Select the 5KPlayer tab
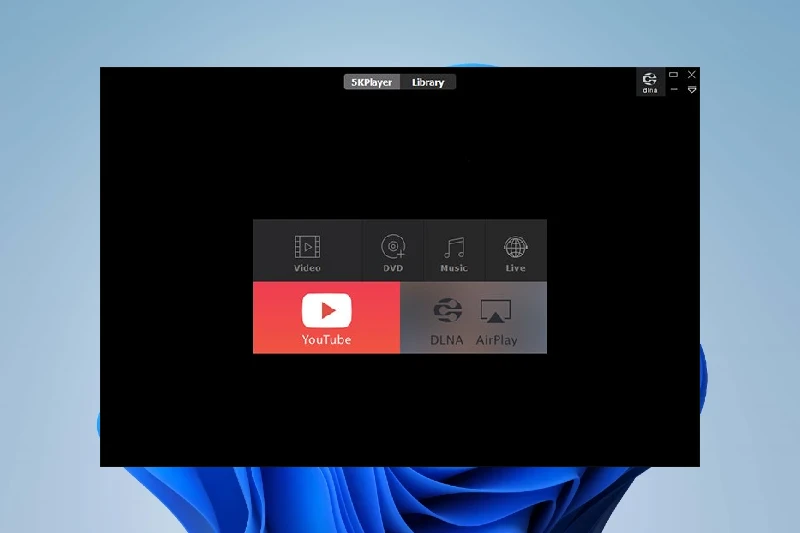The image size is (800, 533). click(x=372, y=82)
